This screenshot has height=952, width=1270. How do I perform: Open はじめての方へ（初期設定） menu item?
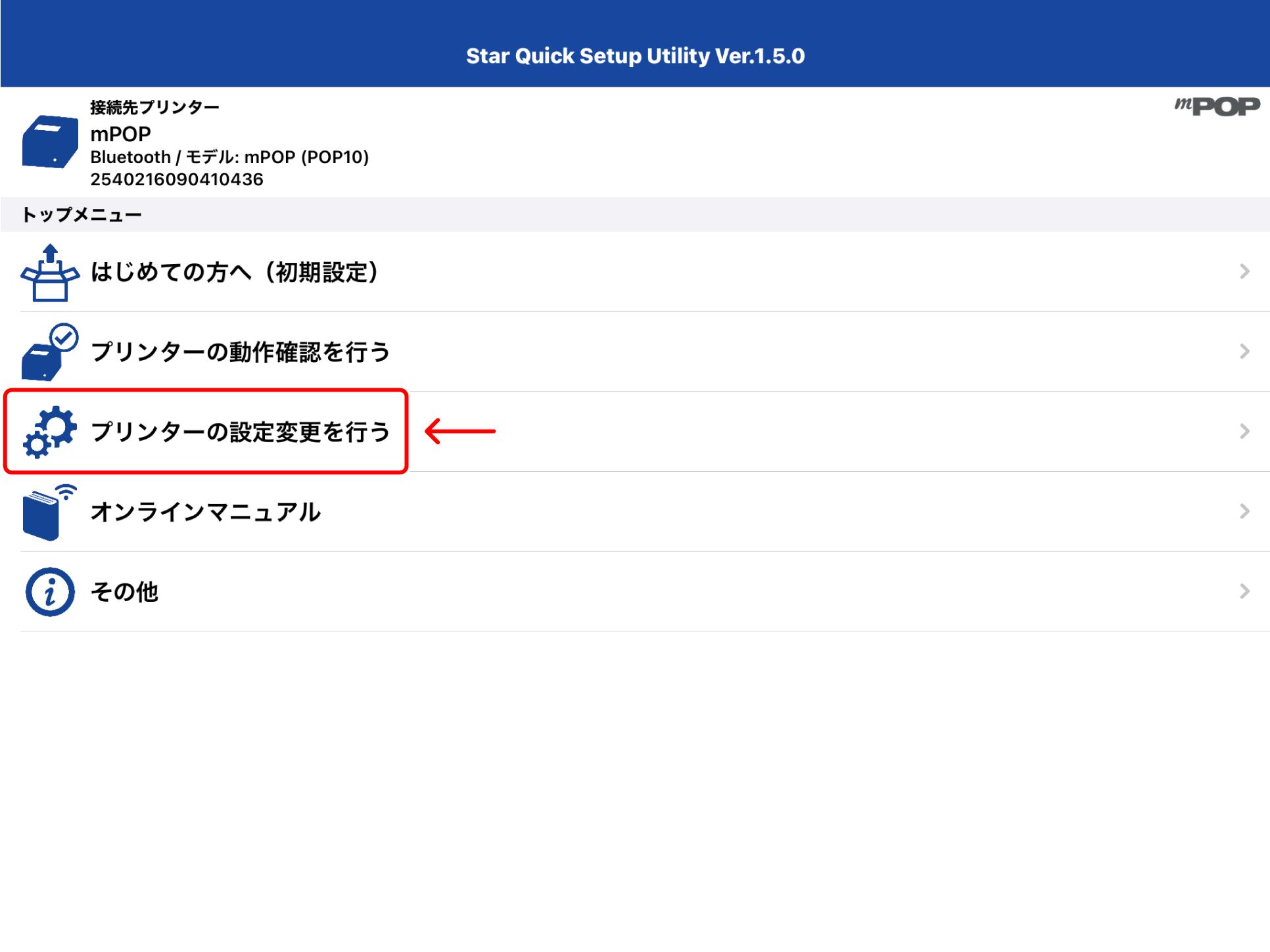click(x=635, y=272)
